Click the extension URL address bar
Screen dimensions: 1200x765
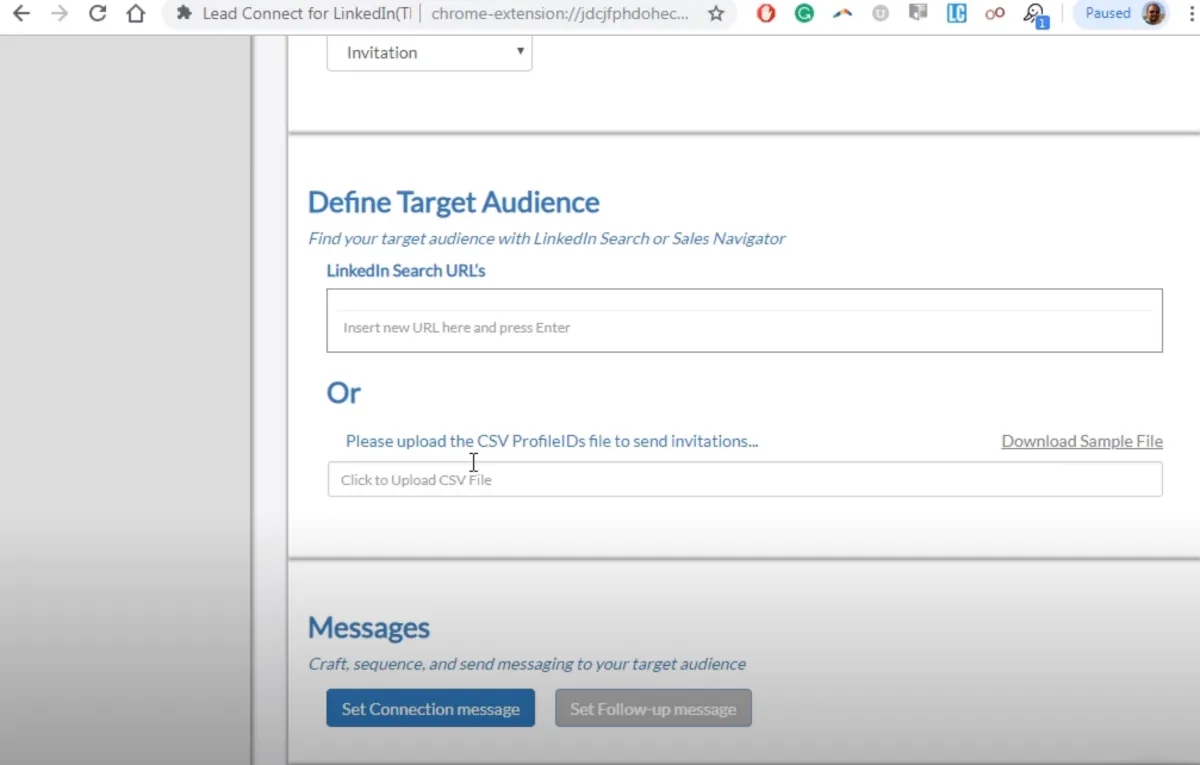click(560, 14)
